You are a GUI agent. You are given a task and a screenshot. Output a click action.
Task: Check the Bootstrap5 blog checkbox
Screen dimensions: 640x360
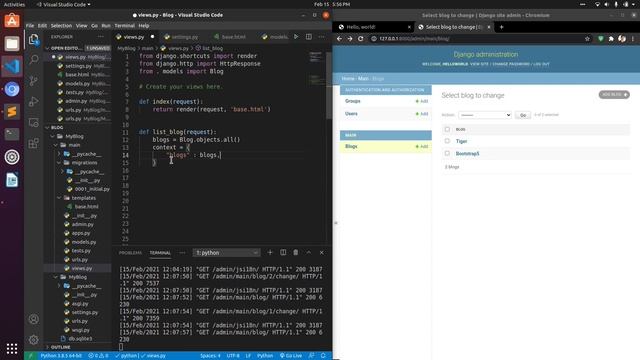click(447, 153)
